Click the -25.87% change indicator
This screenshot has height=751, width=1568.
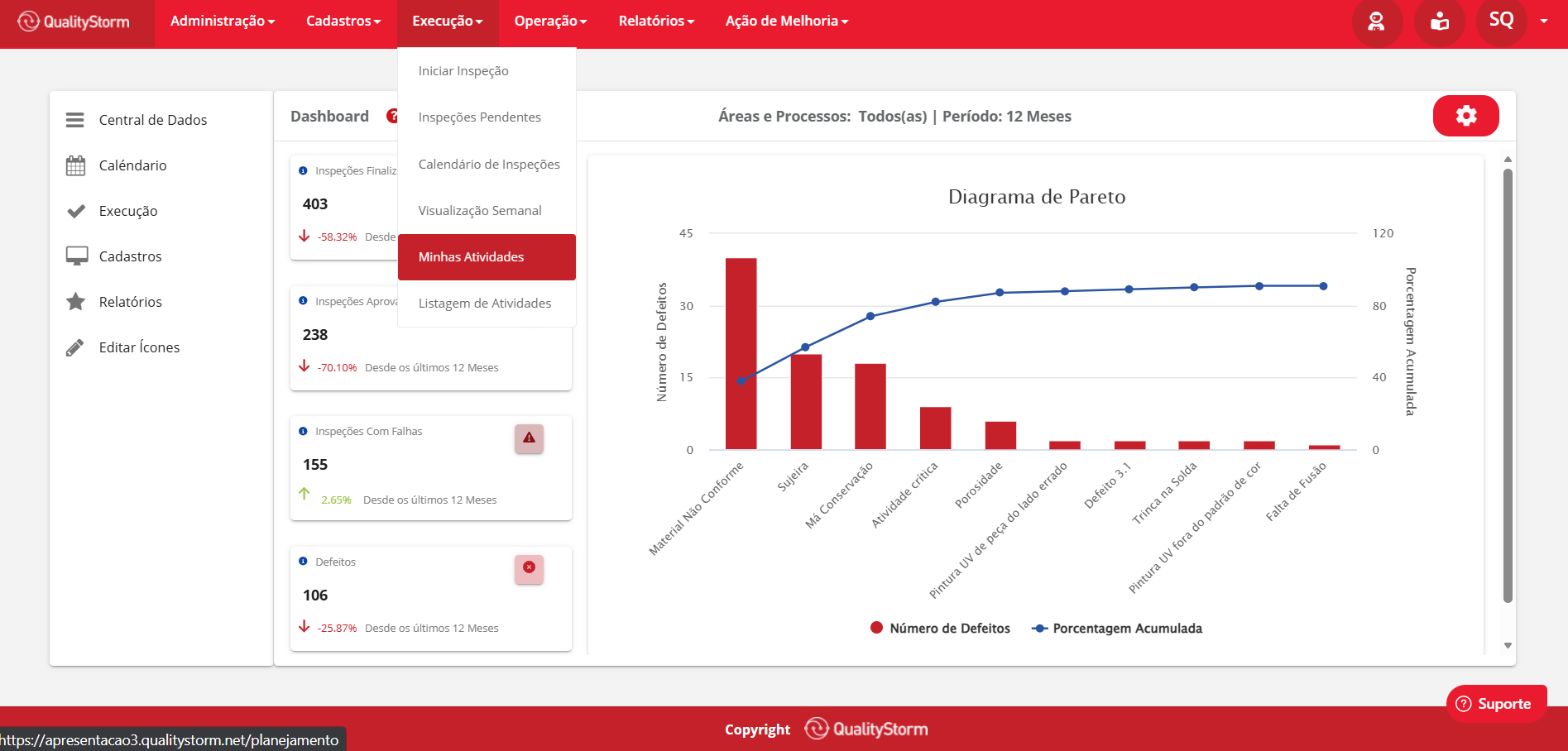coord(337,629)
